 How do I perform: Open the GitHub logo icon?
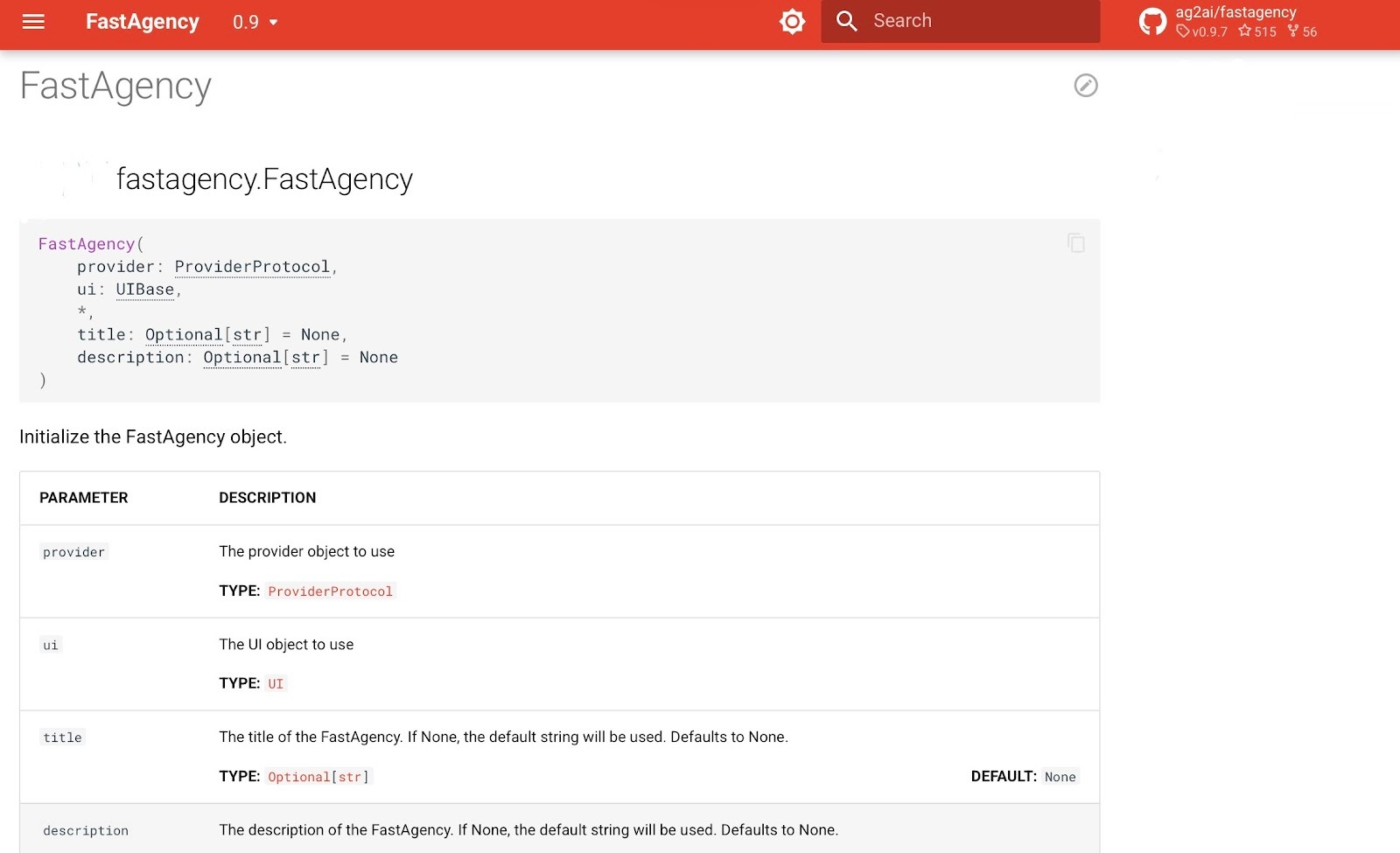click(x=1152, y=22)
